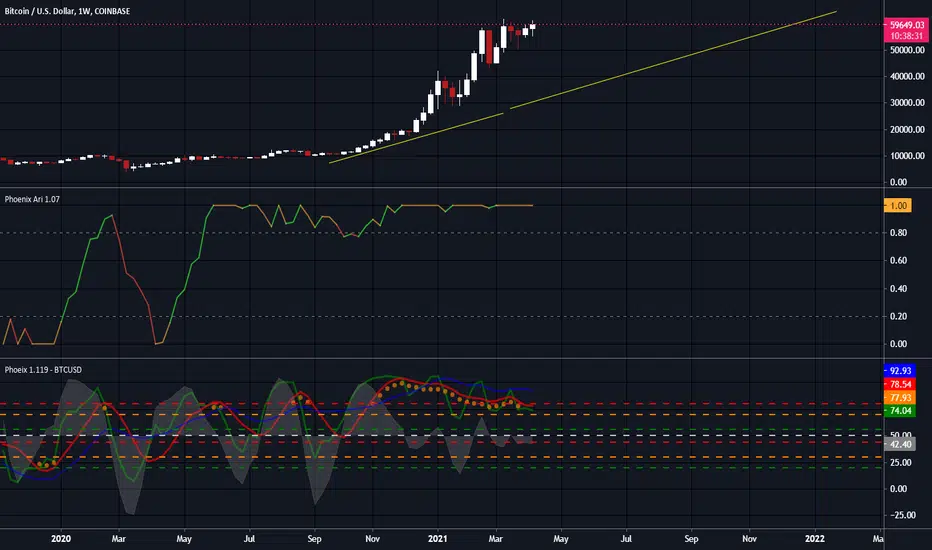The height and width of the screenshot is (550, 932).
Task: Click the candle countdown 10:38:31
Action: pyautogui.click(x=906, y=36)
